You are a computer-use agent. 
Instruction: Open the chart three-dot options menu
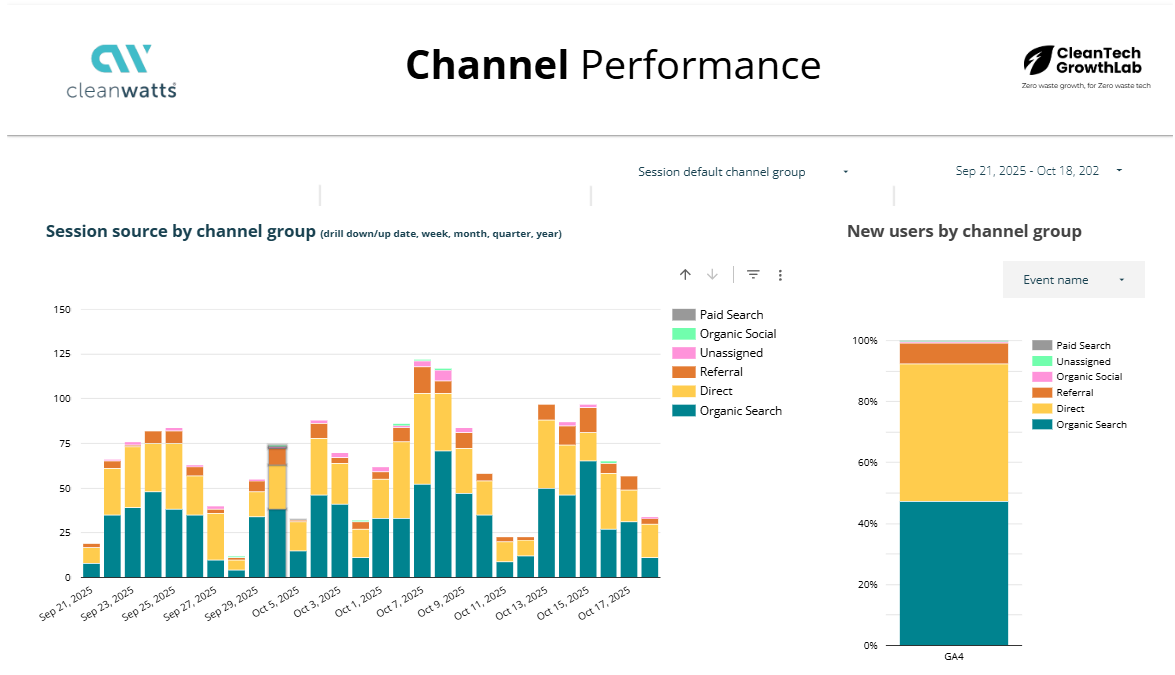[x=780, y=275]
